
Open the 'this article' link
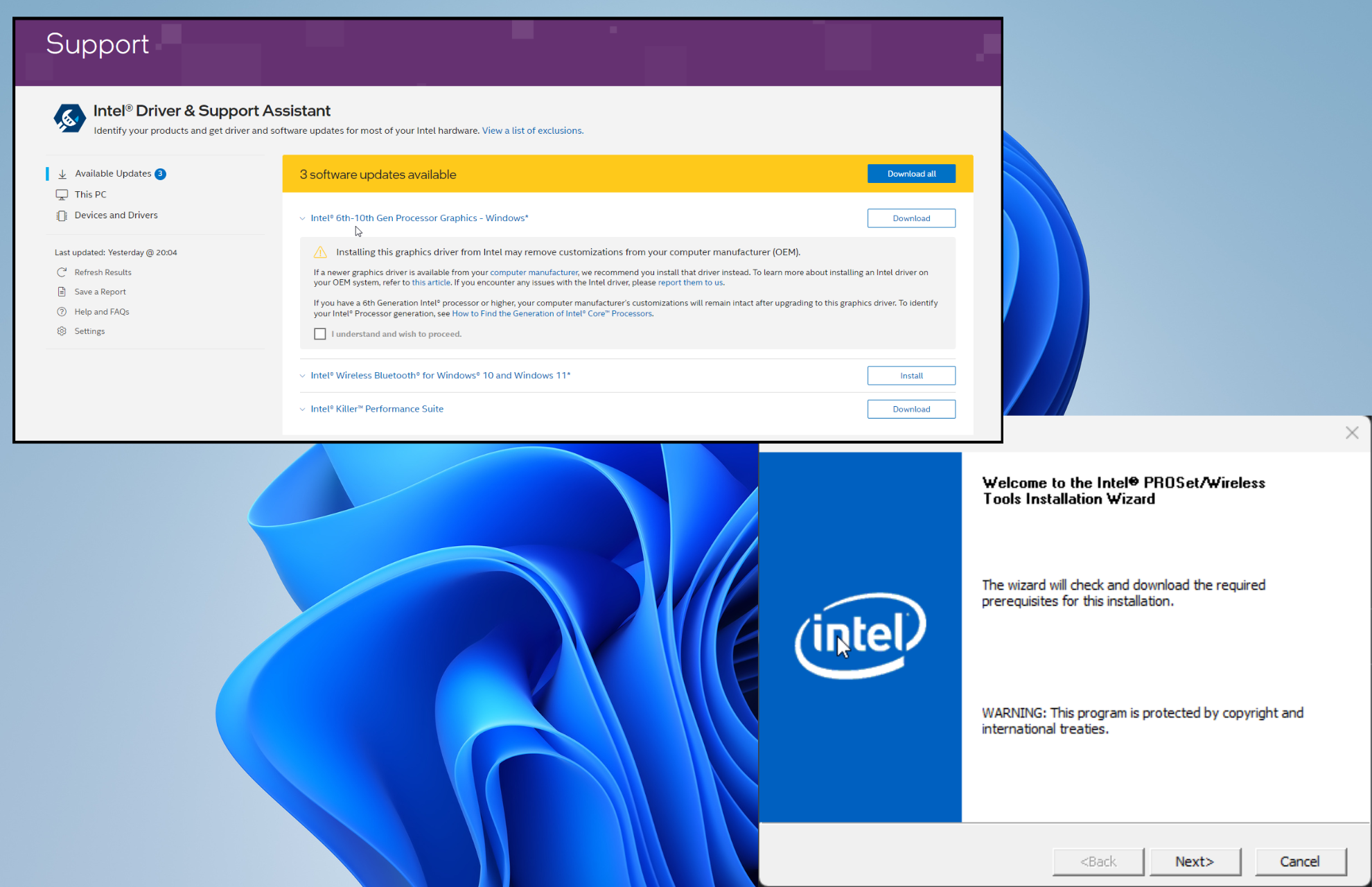tap(431, 283)
